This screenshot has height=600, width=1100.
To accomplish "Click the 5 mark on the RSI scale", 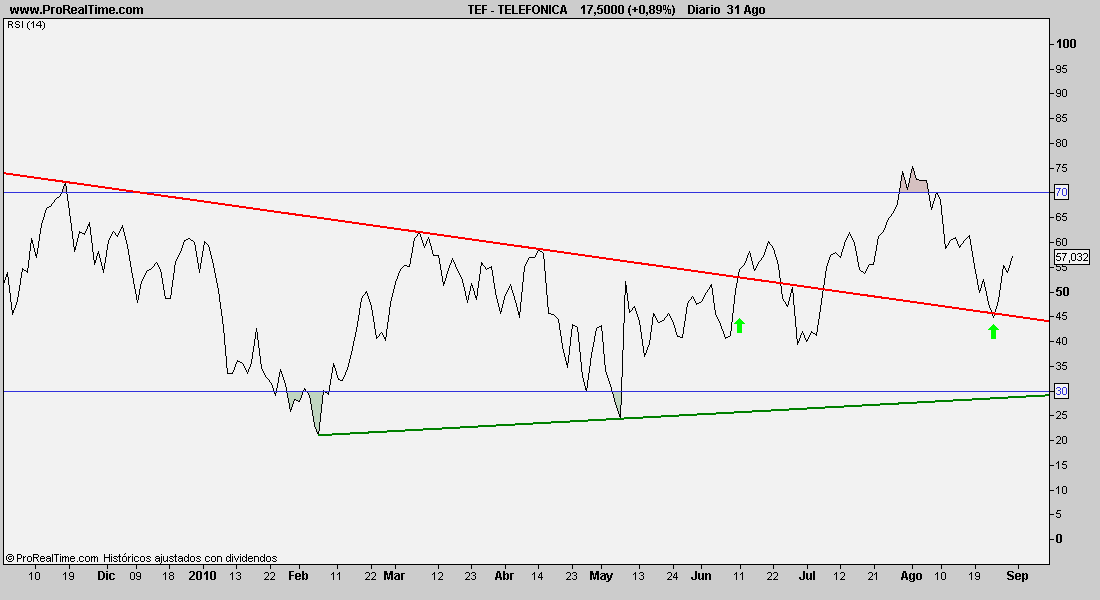I will [x=1059, y=514].
